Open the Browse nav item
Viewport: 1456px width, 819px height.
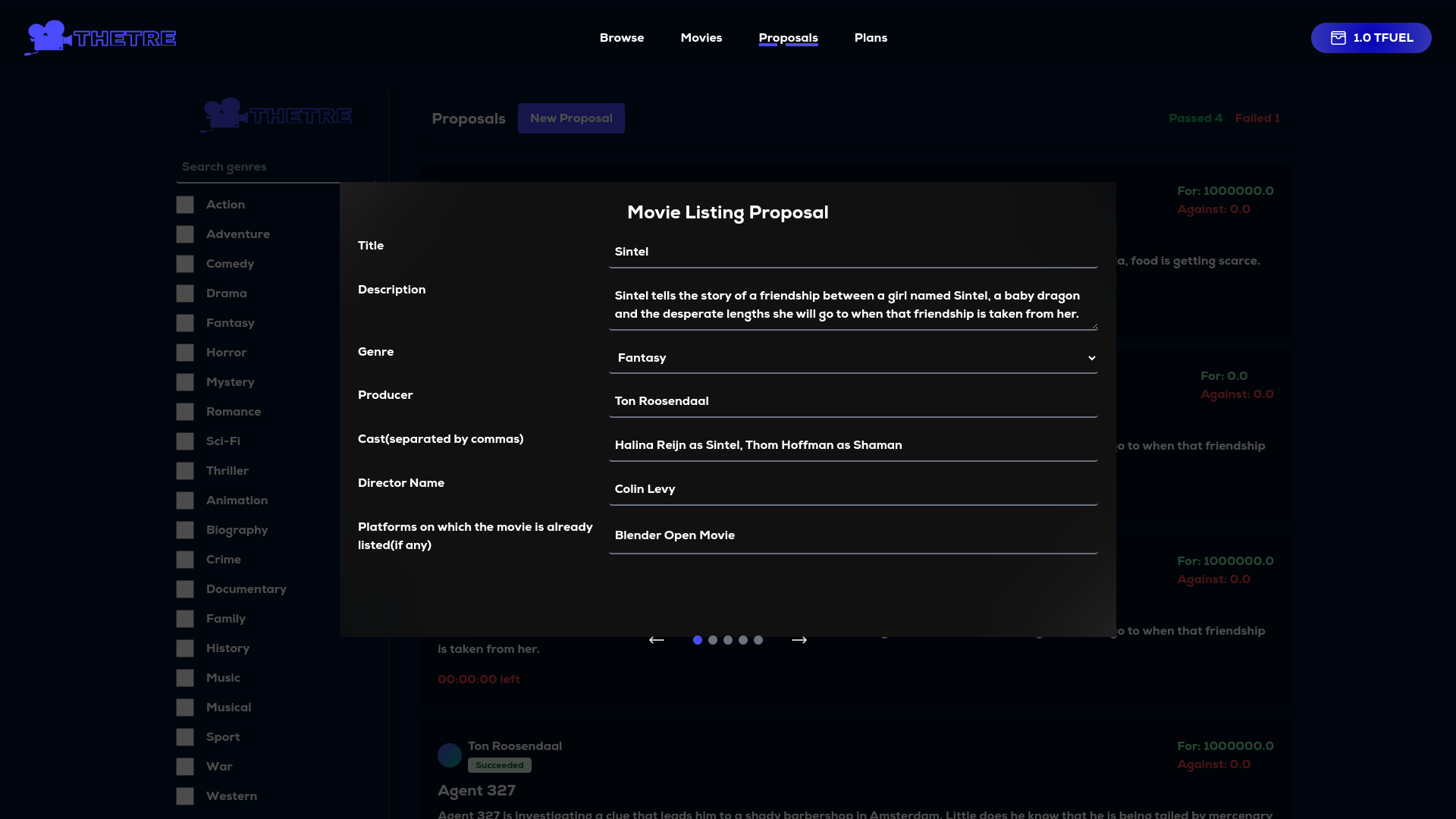click(622, 38)
